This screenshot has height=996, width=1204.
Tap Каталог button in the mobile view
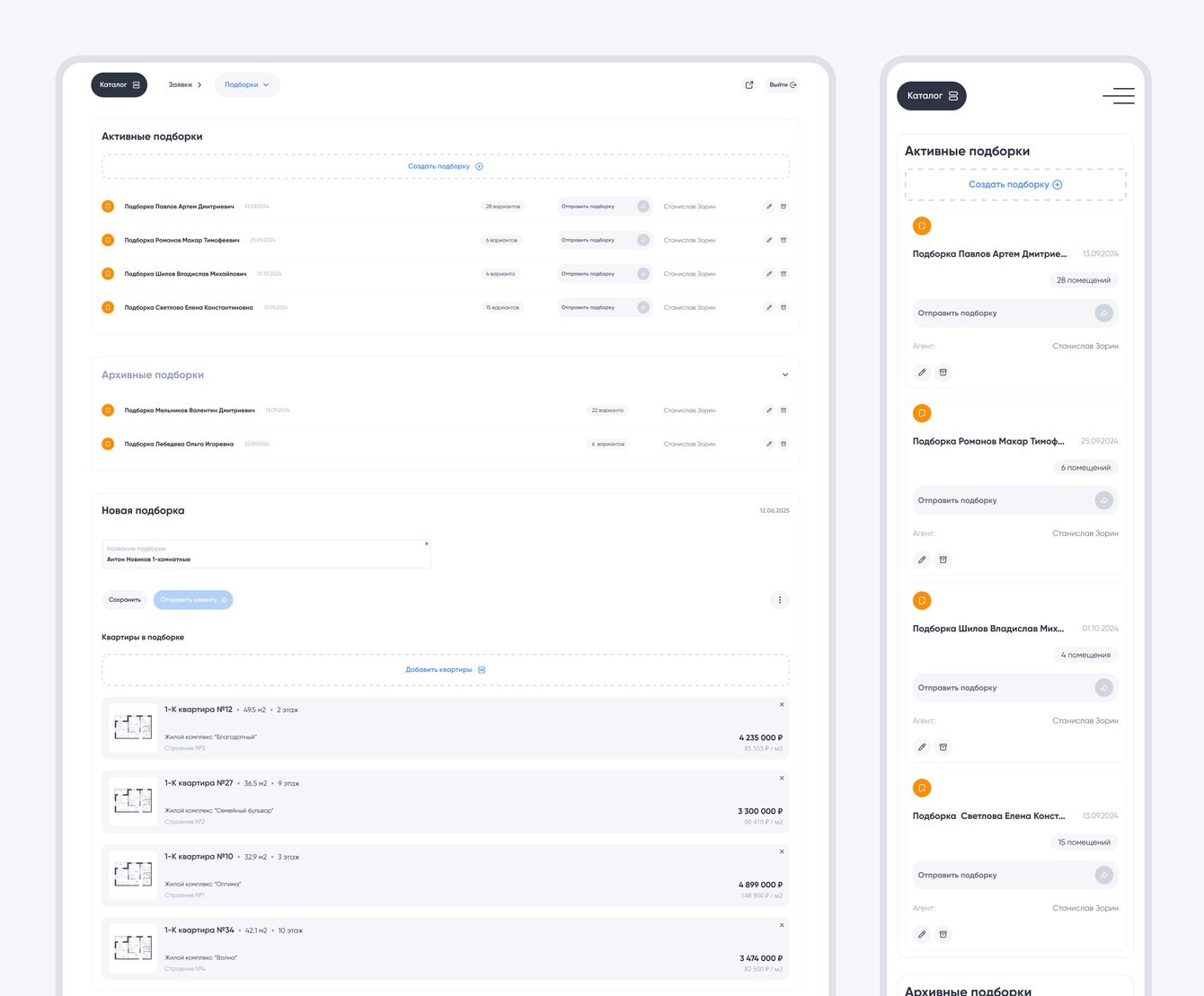click(x=932, y=96)
